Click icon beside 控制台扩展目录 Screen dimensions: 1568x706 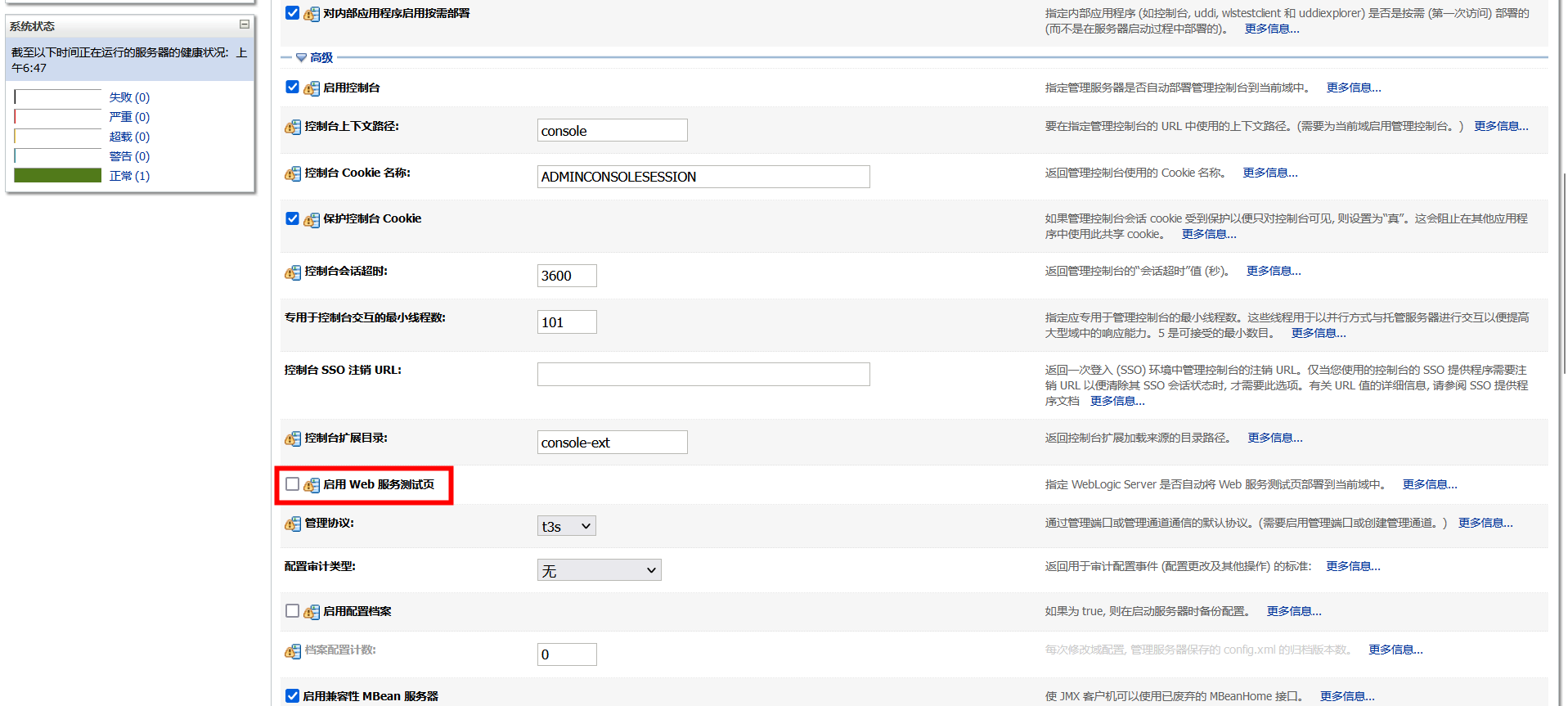click(x=293, y=438)
